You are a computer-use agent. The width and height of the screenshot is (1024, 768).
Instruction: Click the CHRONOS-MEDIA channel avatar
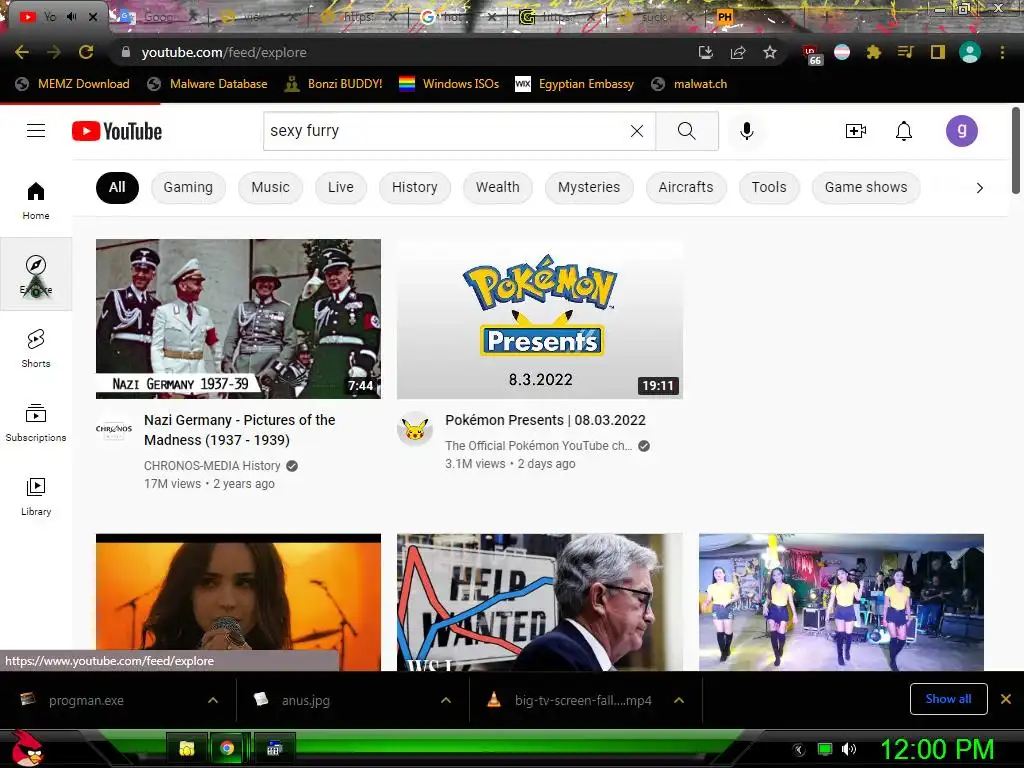point(114,429)
